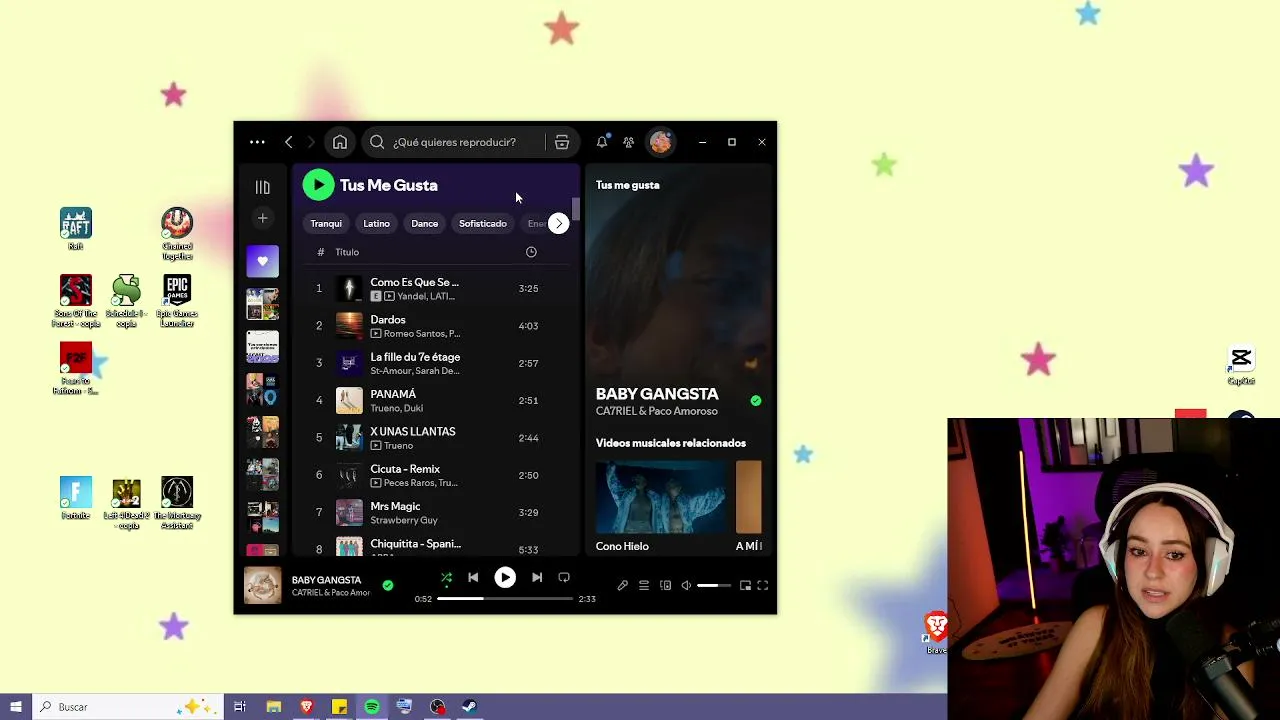The image size is (1280, 720).
Task: Filter by the Tranqui chip
Action: [x=326, y=224]
